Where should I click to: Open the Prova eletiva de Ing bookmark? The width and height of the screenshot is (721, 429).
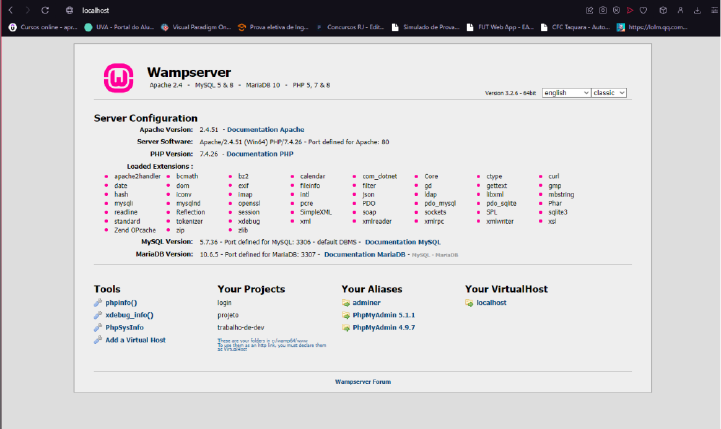(x=273, y=27)
